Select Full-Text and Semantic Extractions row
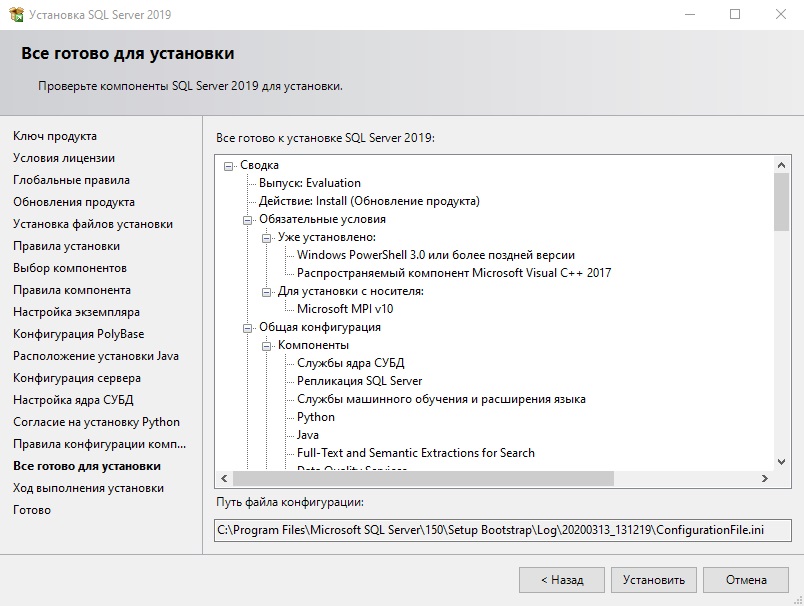This screenshot has width=804, height=606. tap(416, 453)
